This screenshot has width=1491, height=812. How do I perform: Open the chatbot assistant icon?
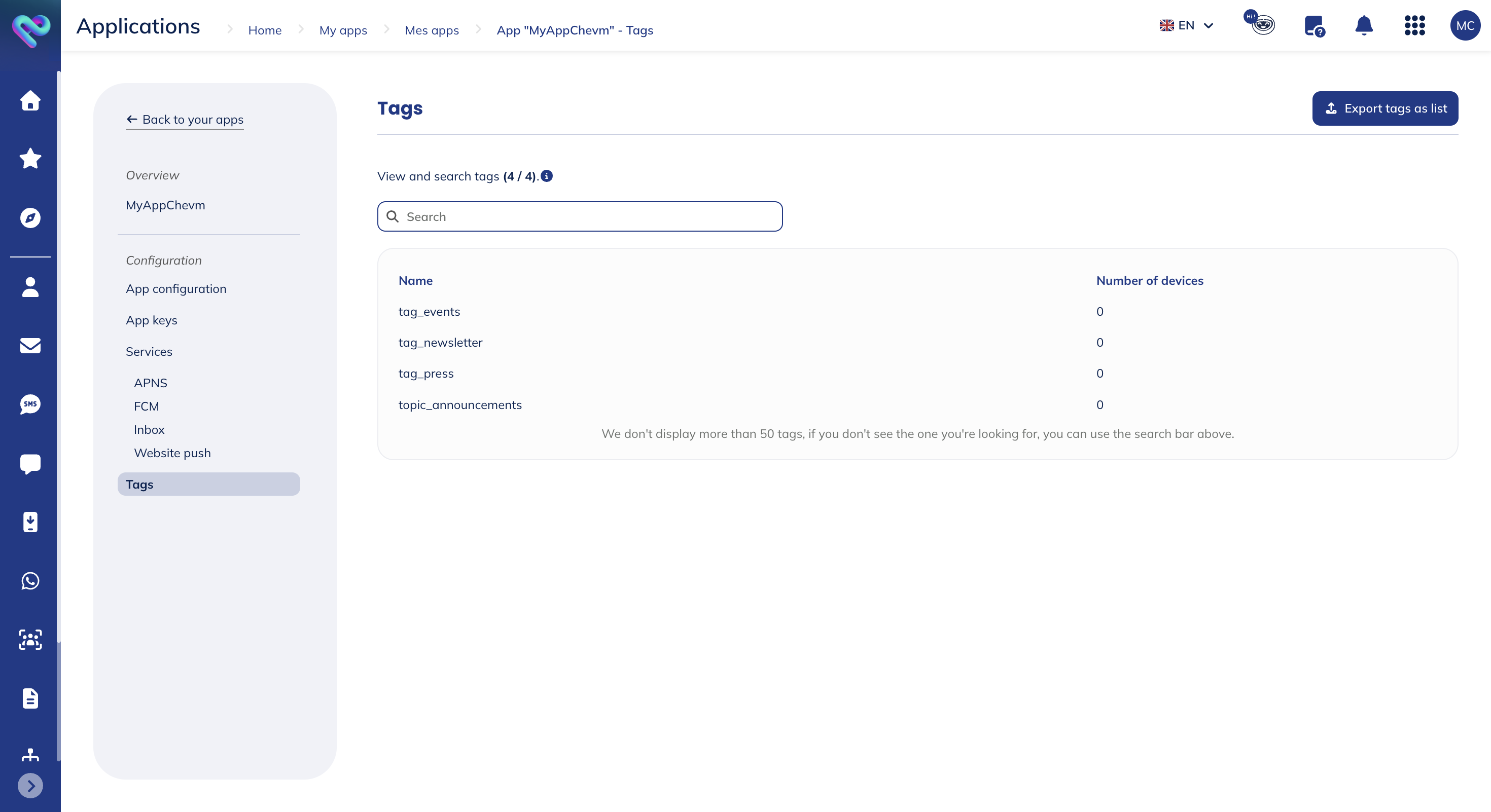tap(1262, 24)
